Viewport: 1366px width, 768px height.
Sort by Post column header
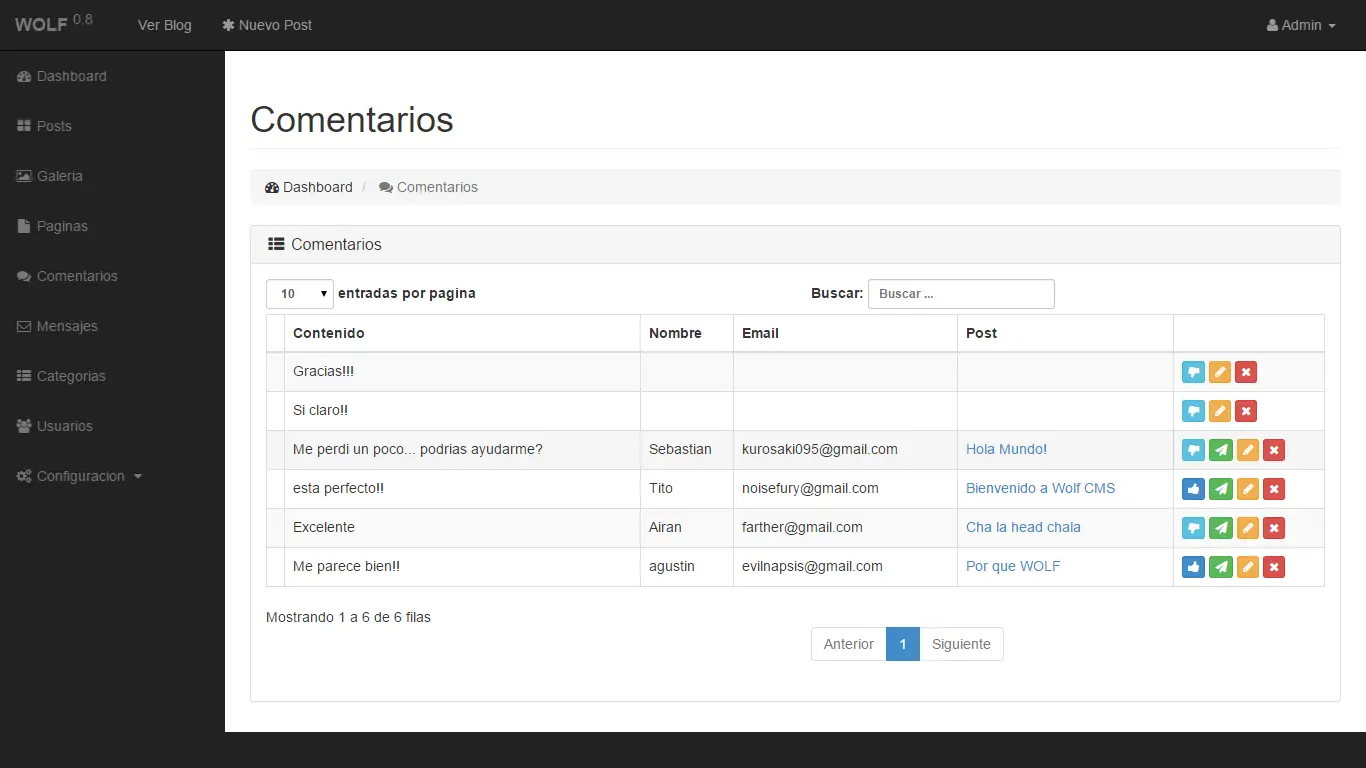coord(1066,333)
